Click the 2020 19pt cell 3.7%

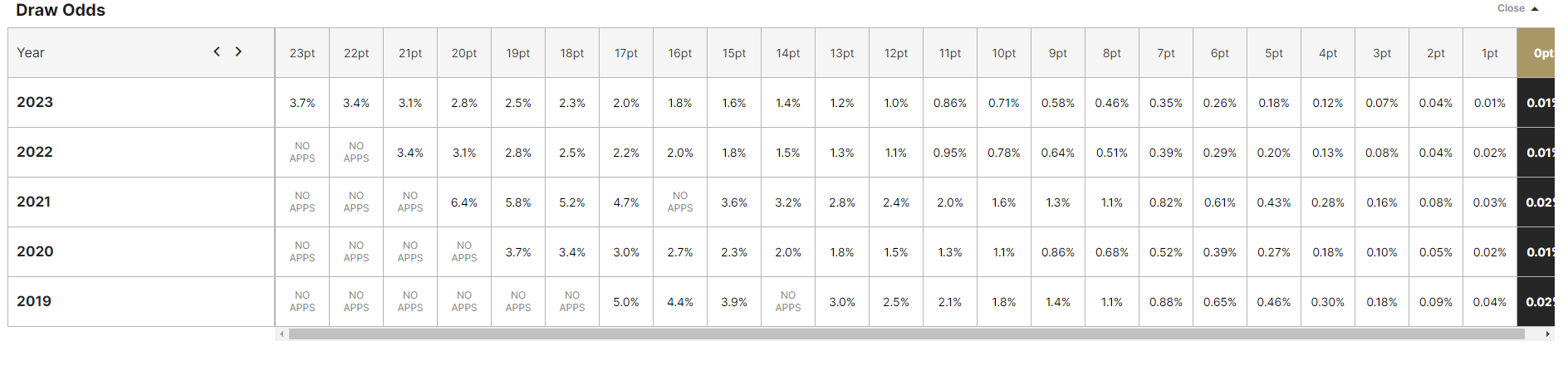518,252
